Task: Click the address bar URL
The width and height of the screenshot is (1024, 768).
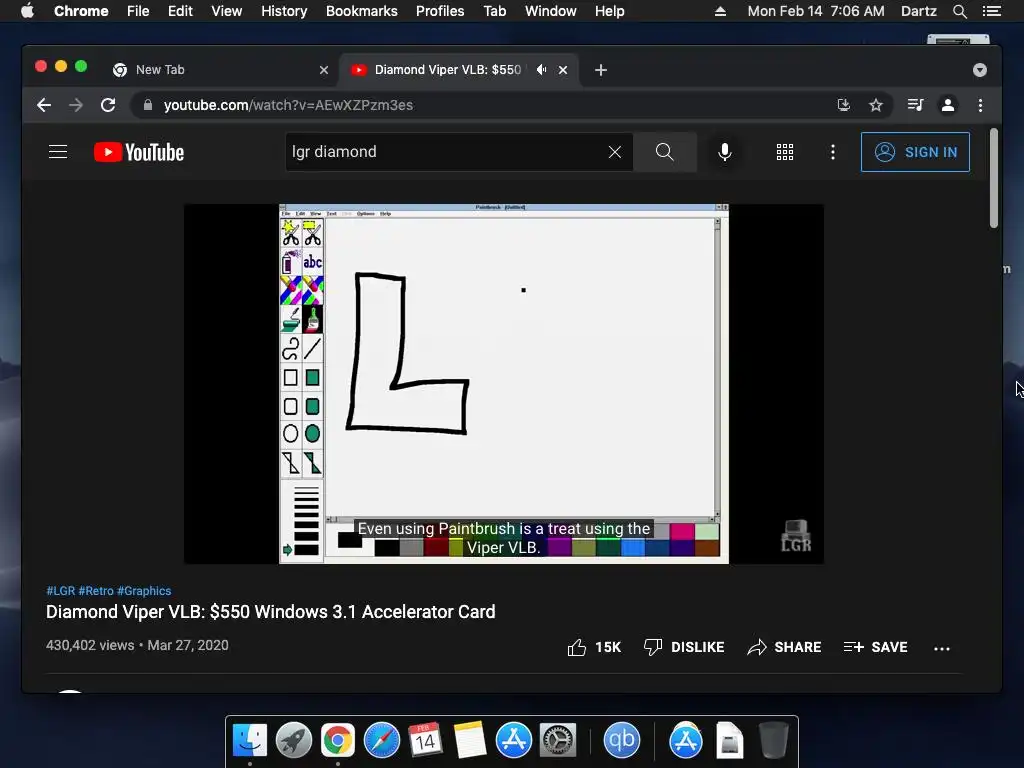Action: point(288,105)
